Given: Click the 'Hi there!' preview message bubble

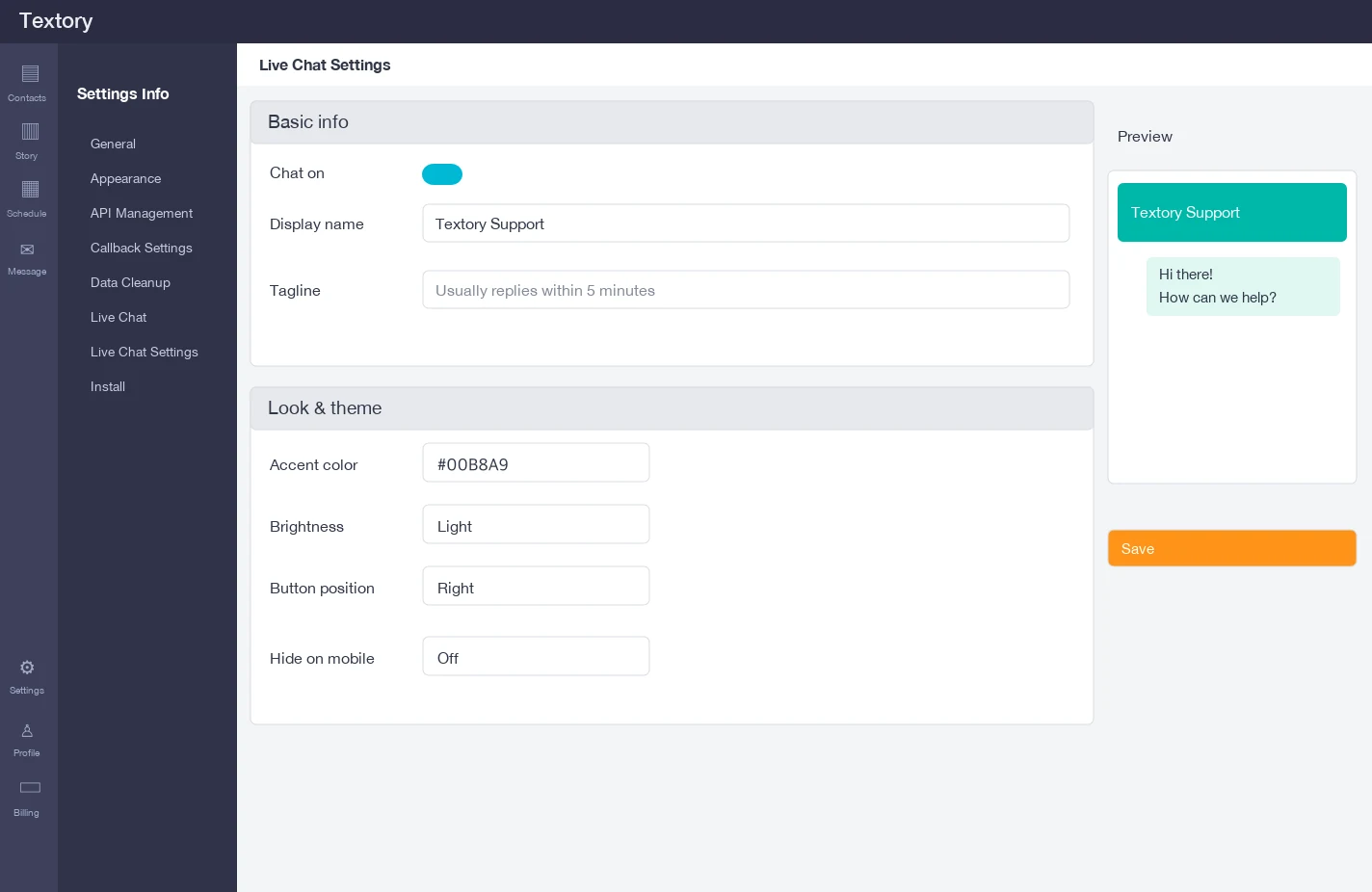Looking at the screenshot, I should (1243, 286).
